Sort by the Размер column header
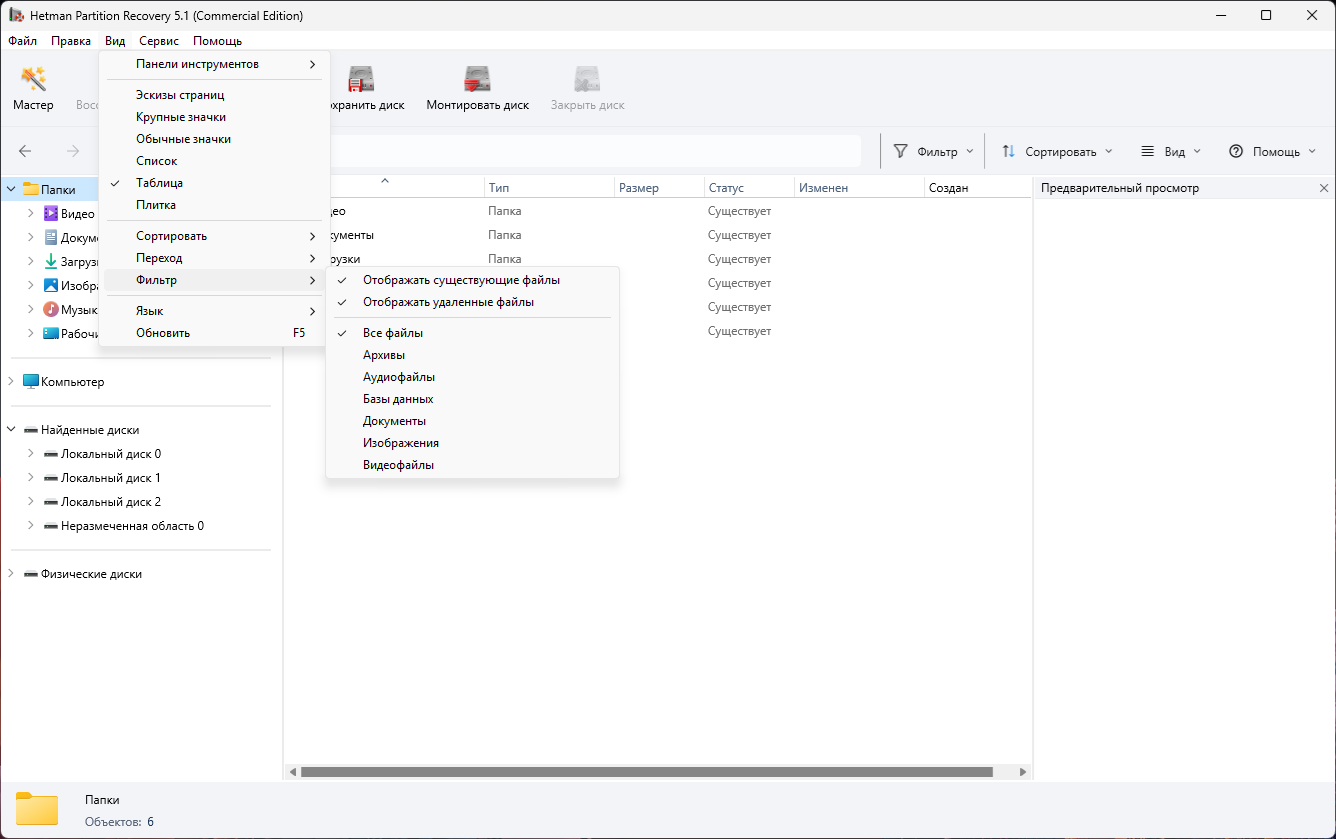This screenshot has width=1336, height=839. tap(659, 188)
